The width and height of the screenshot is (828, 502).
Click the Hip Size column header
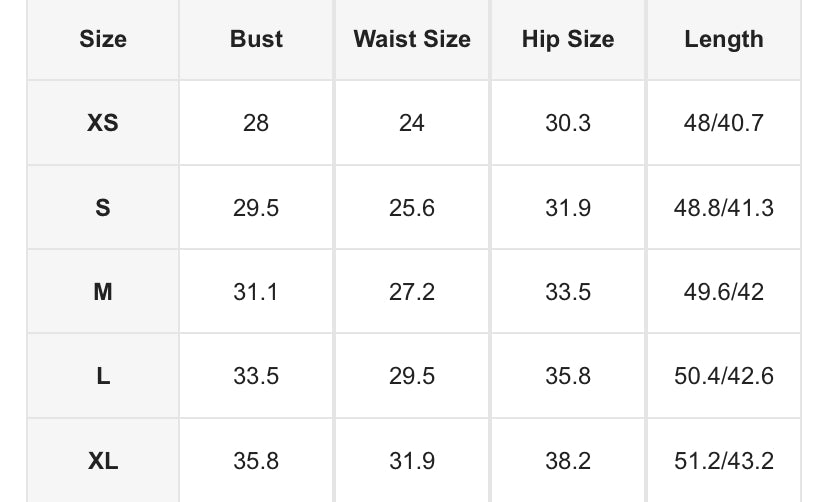point(568,40)
